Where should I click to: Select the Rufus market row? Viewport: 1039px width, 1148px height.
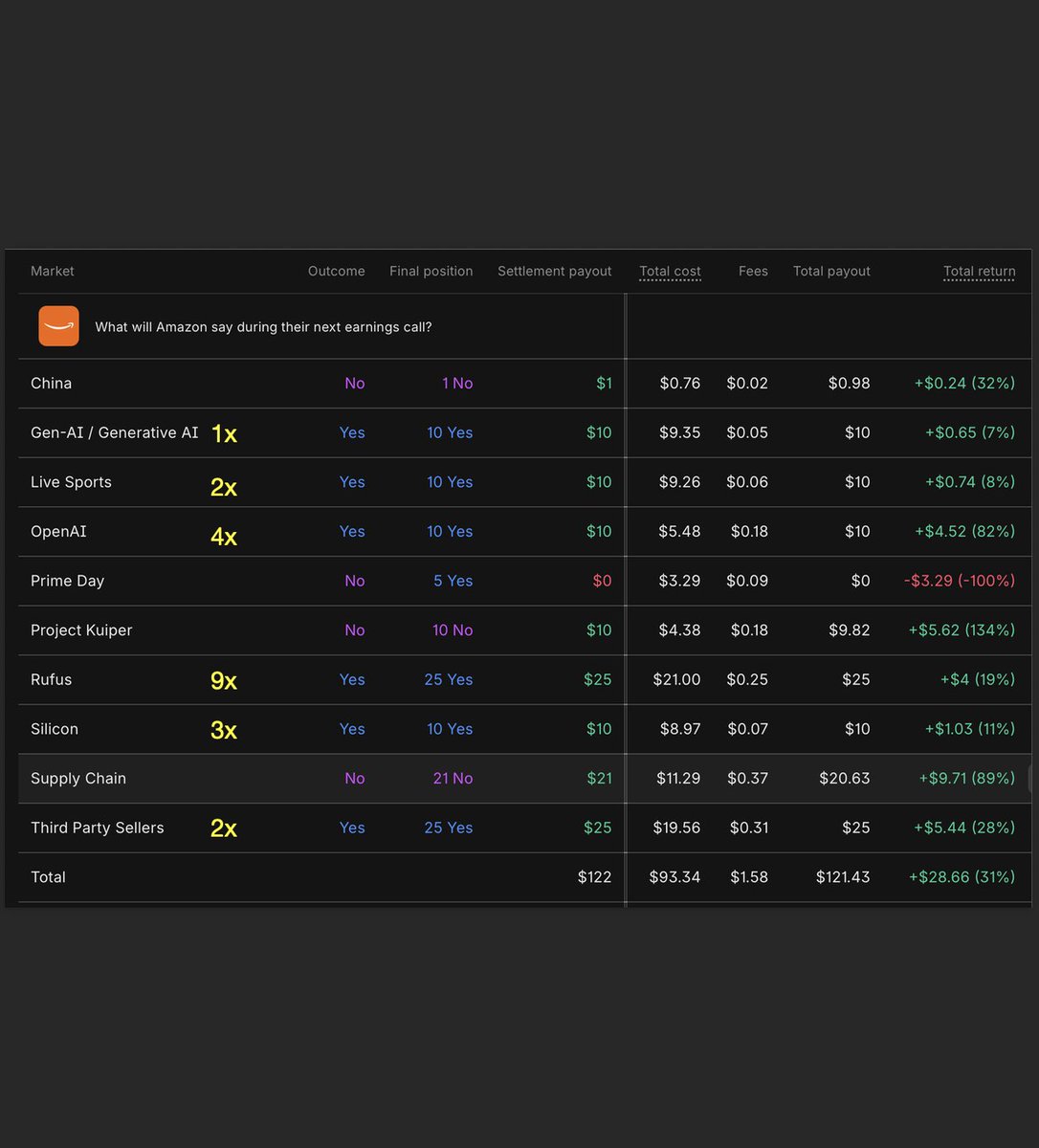pos(51,680)
